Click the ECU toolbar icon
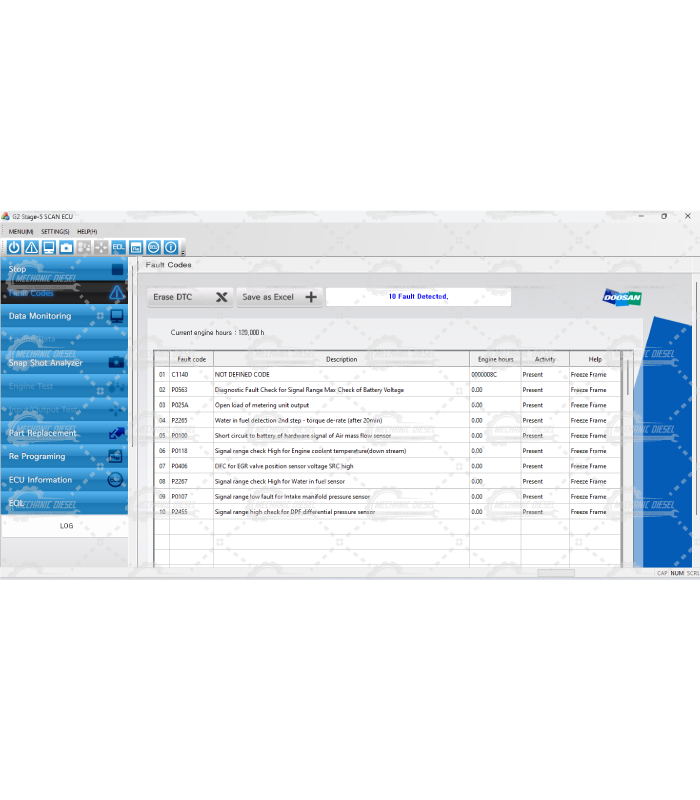 pyautogui.click(x=153, y=247)
